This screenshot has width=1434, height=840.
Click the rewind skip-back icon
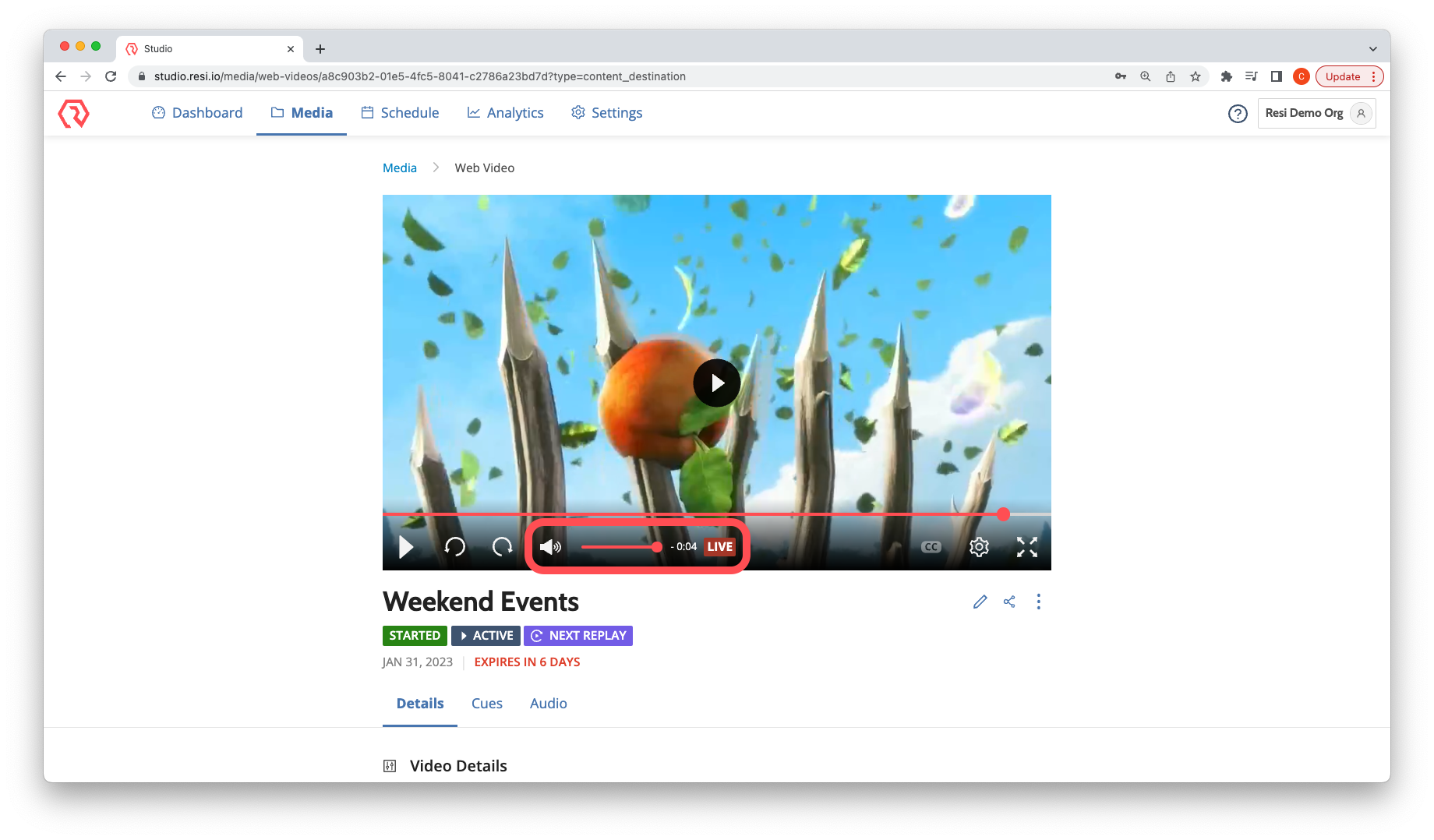pos(455,547)
